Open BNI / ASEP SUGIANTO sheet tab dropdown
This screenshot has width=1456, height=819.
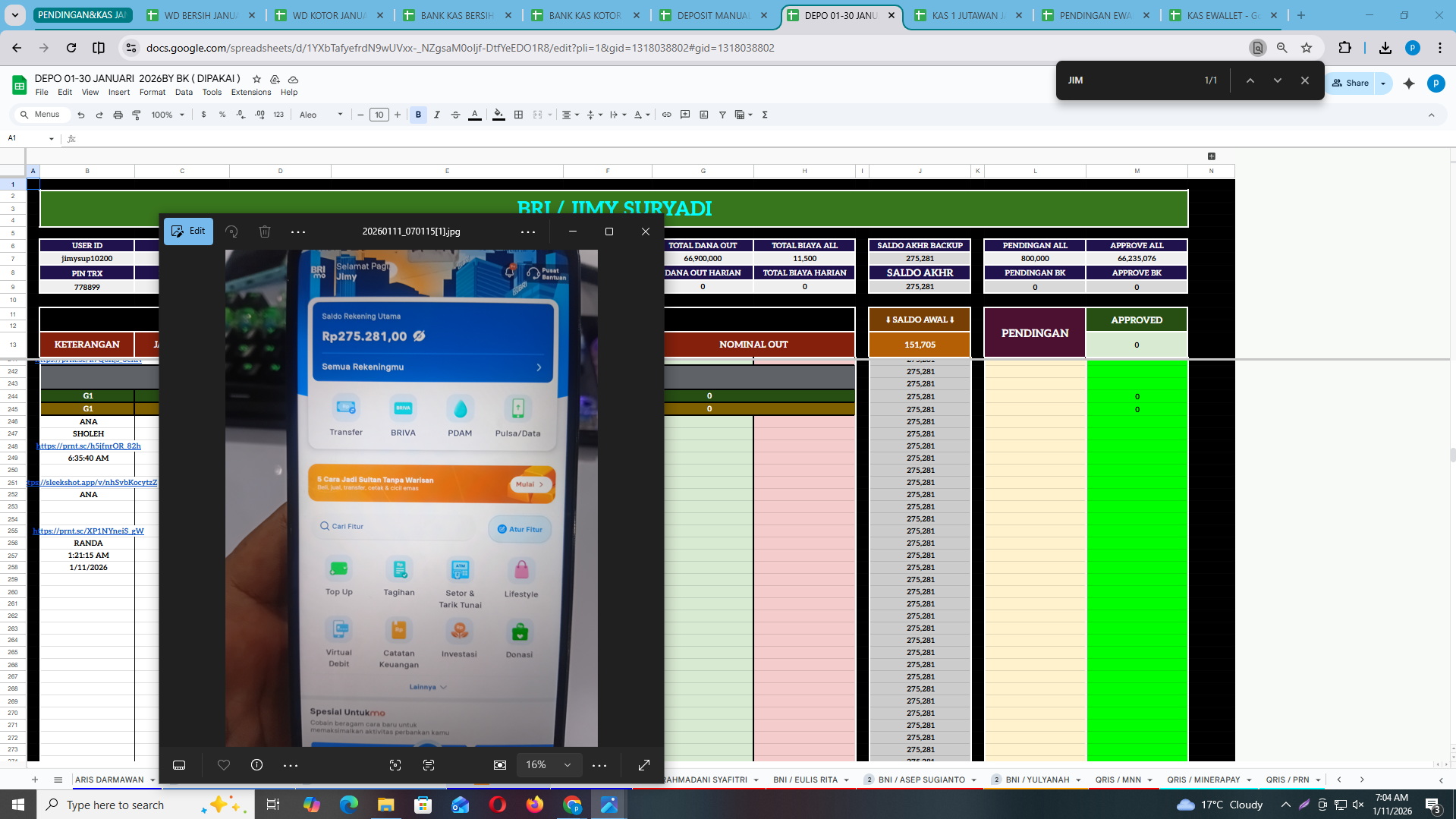point(974,780)
